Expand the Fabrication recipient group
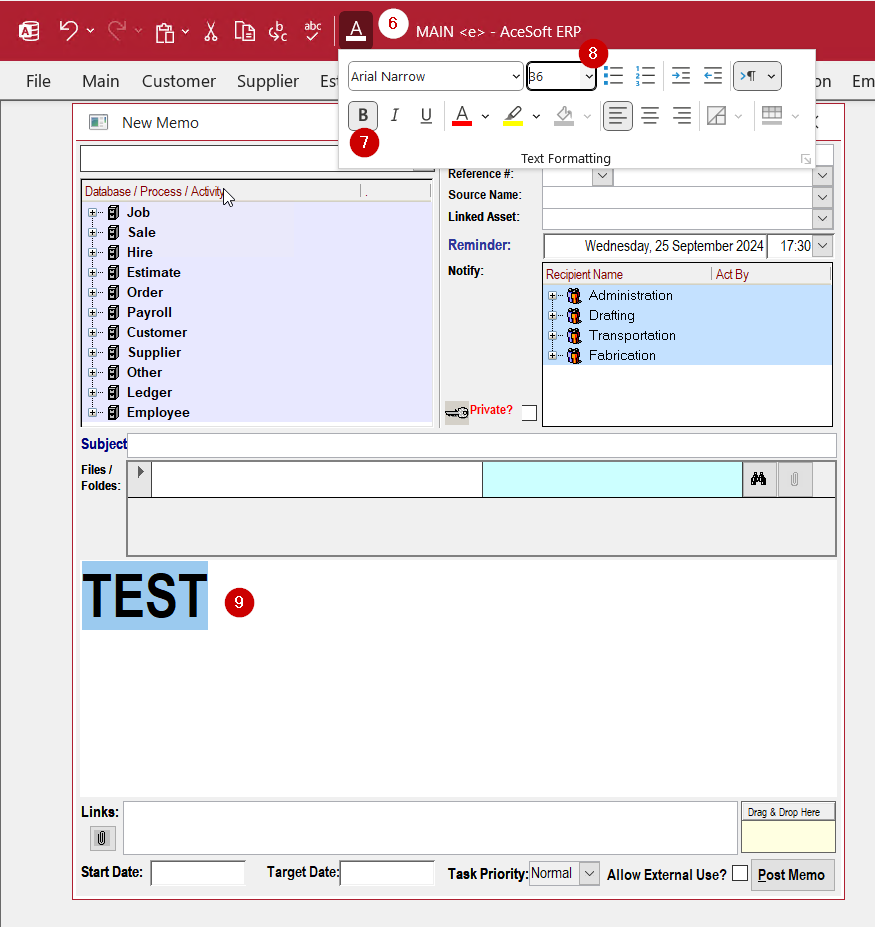Viewport: 875px width, 927px height. [552, 355]
